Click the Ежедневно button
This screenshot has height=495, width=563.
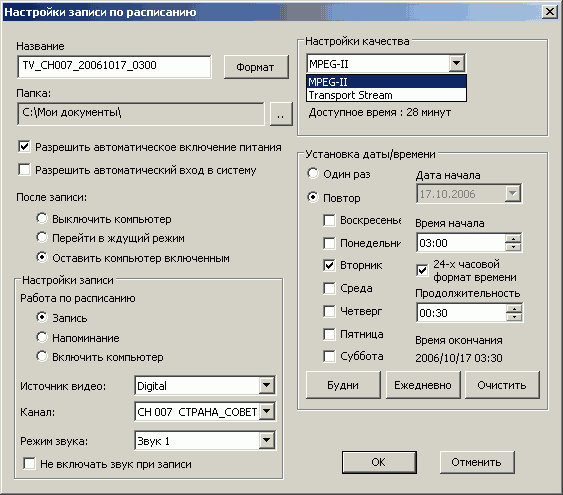[423, 385]
